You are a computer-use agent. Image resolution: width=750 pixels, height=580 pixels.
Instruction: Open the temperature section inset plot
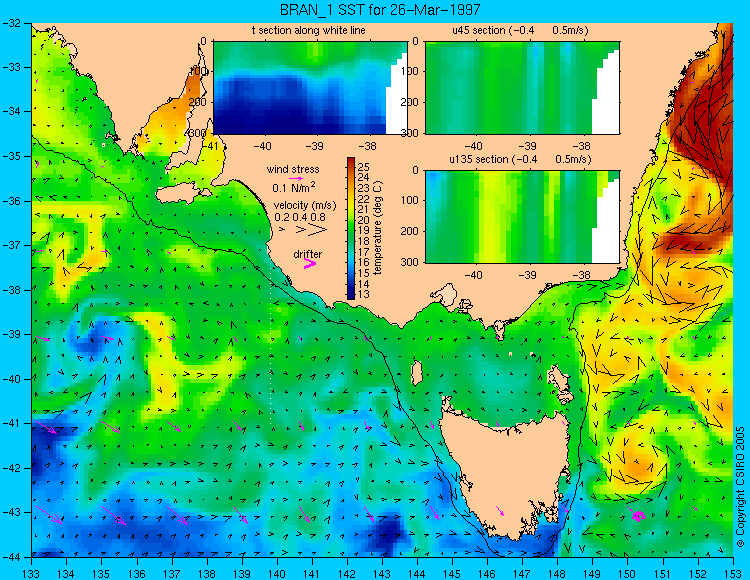coord(310,88)
